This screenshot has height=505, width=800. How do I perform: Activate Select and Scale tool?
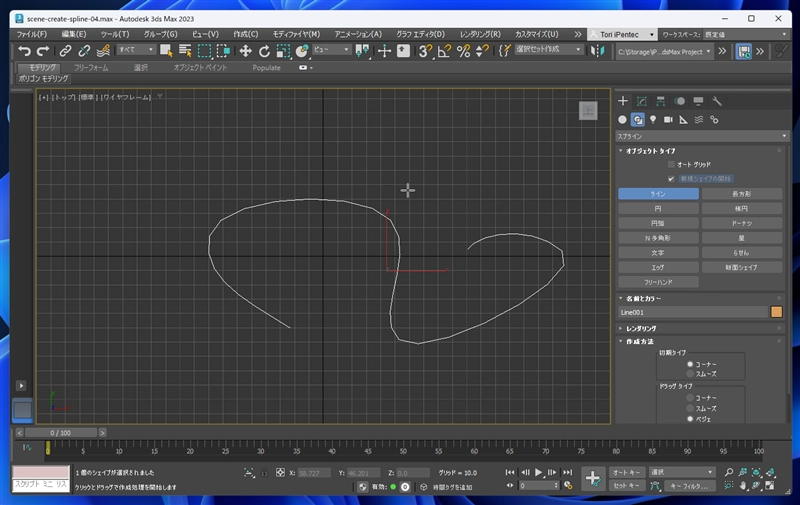[x=283, y=50]
